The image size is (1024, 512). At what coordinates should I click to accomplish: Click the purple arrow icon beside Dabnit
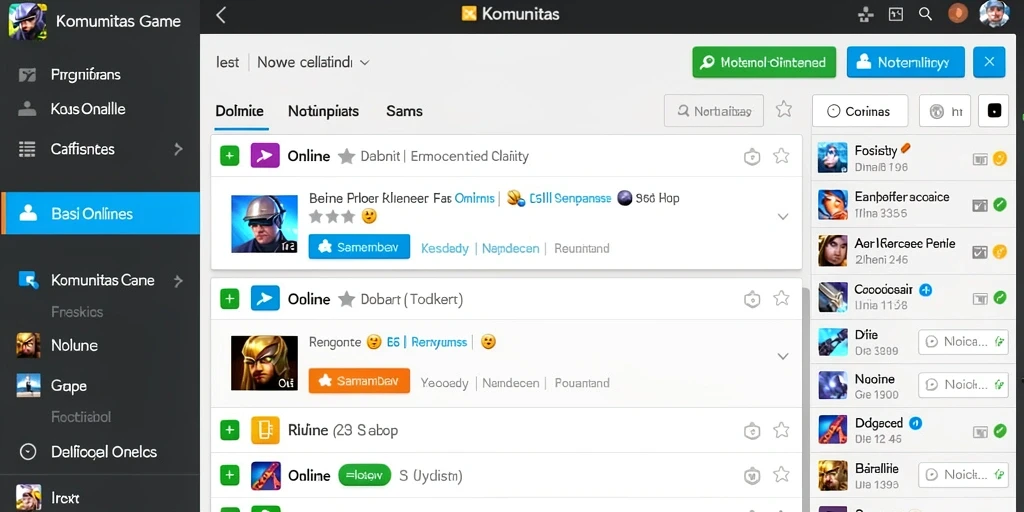(265, 155)
